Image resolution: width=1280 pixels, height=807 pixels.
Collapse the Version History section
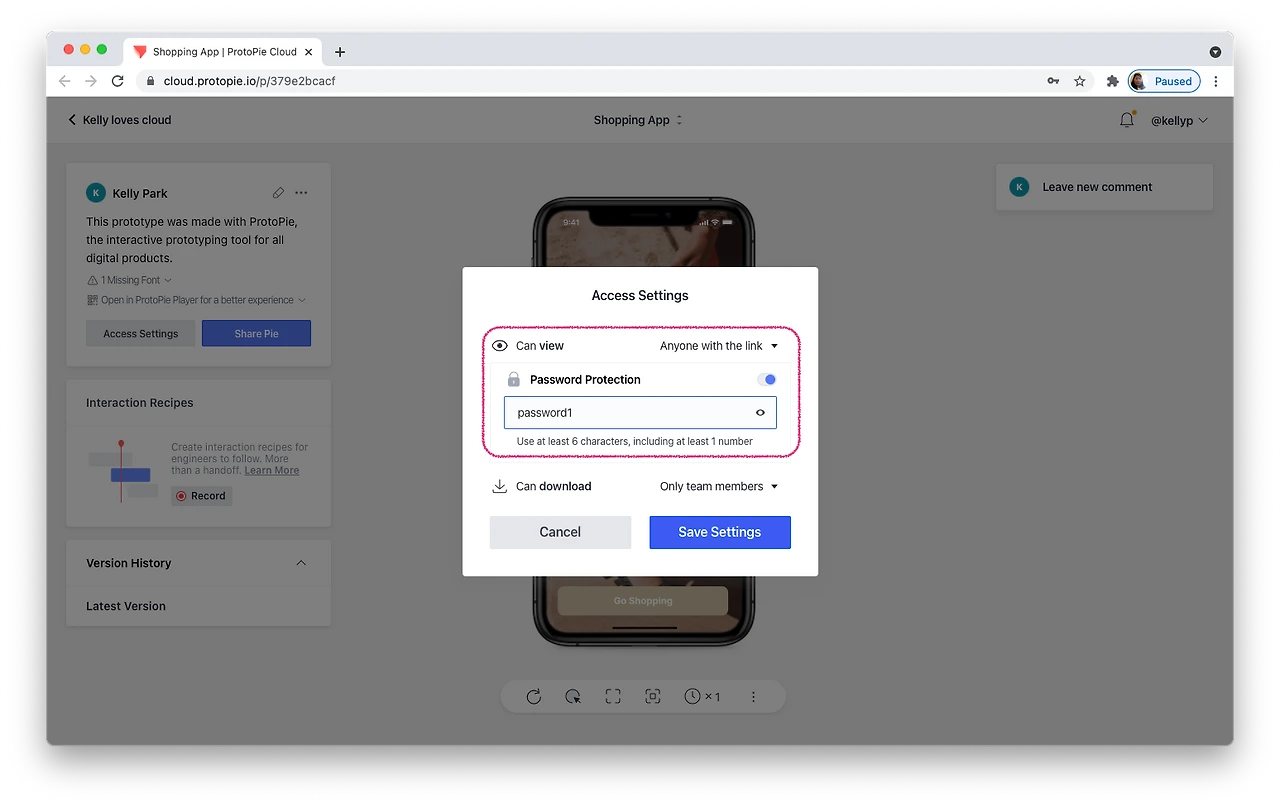pos(301,563)
